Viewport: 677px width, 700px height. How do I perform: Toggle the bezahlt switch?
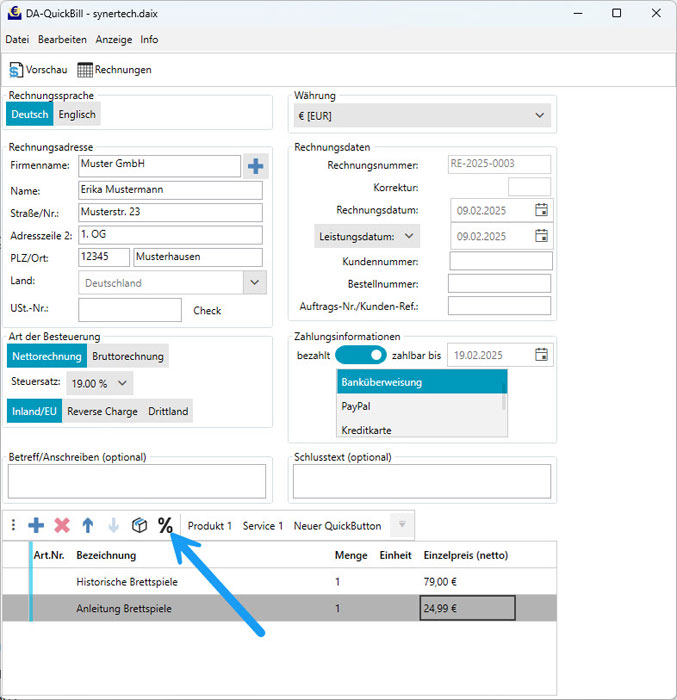360,355
